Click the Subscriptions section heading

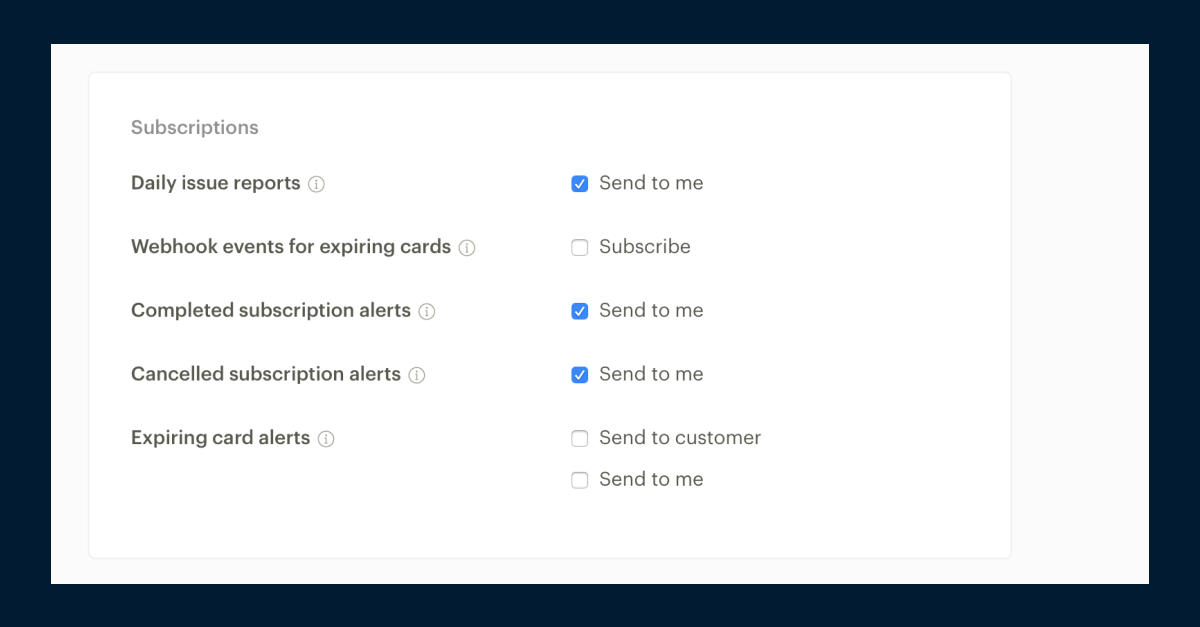[x=195, y=128]
